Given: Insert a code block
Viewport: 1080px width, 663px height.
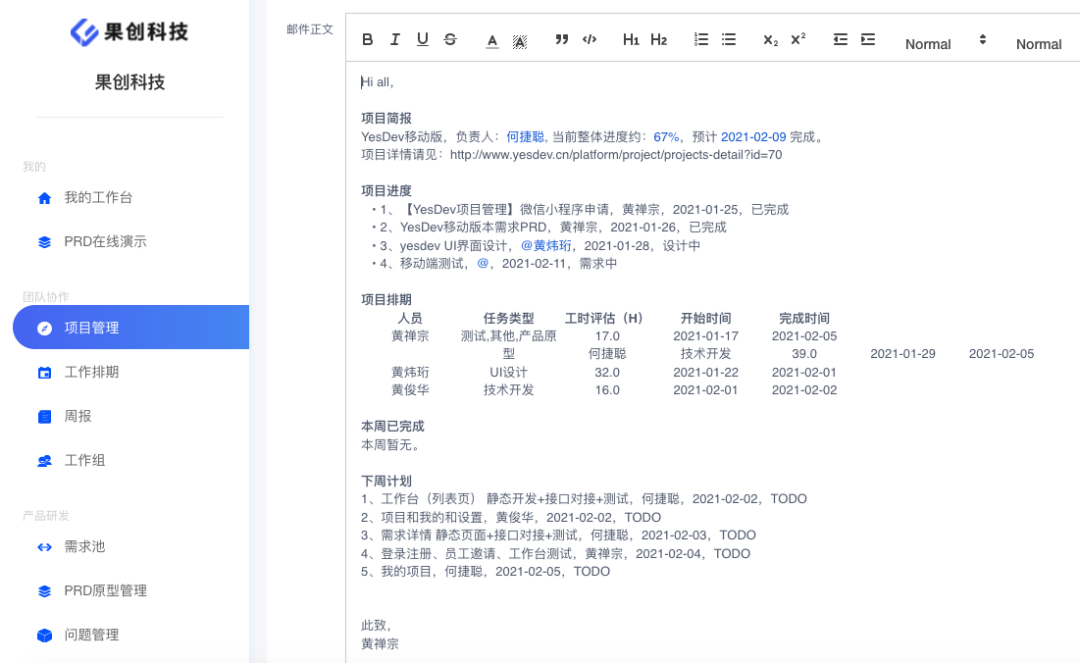Looking at the screenshot, I should pos(590,39).
